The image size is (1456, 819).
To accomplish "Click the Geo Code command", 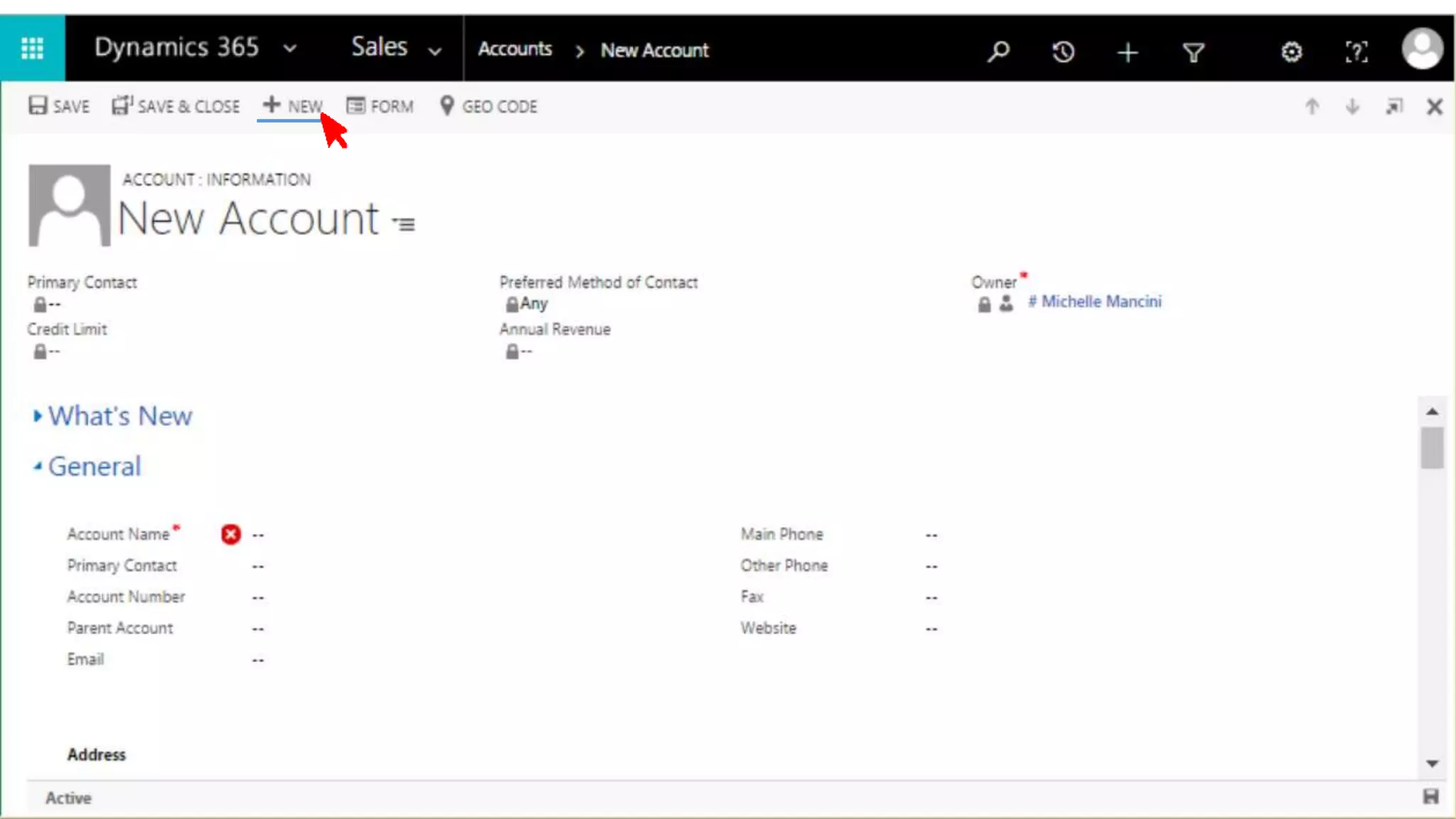I will tap(489, 107).
